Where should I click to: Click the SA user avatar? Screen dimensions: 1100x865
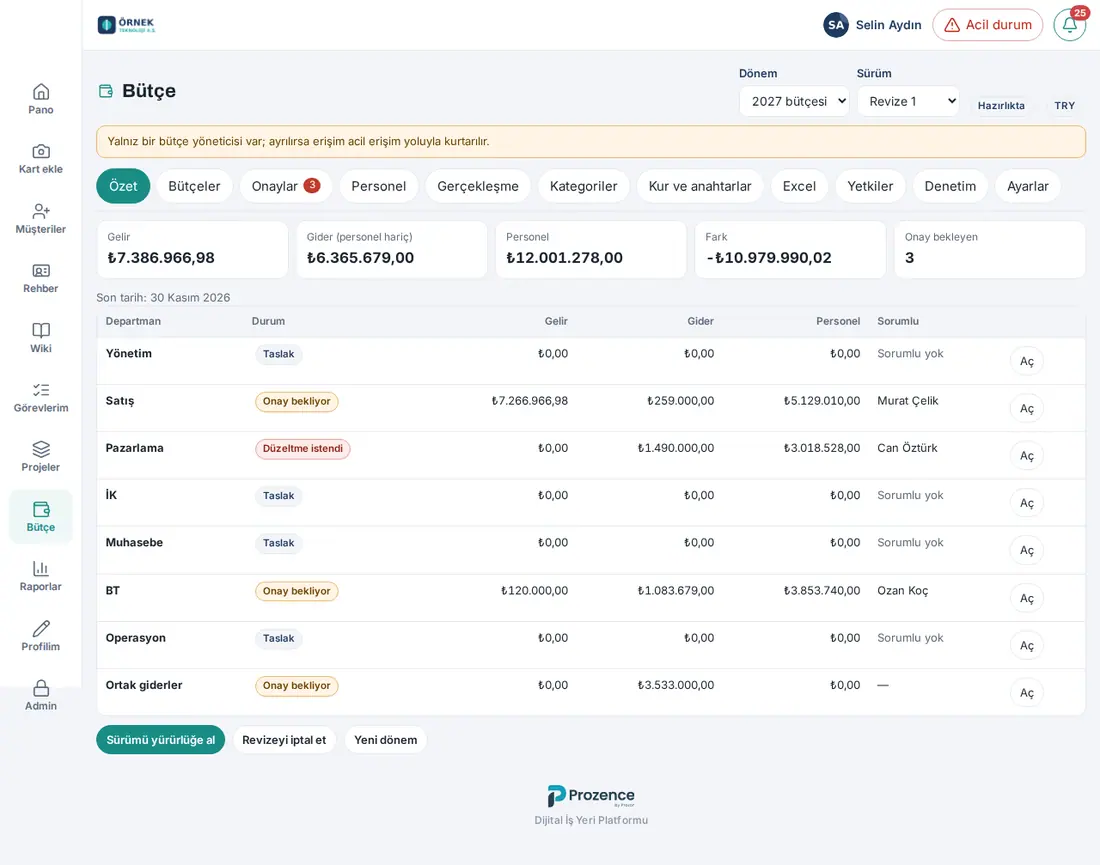pyautogui.click(x=836, y=25)
